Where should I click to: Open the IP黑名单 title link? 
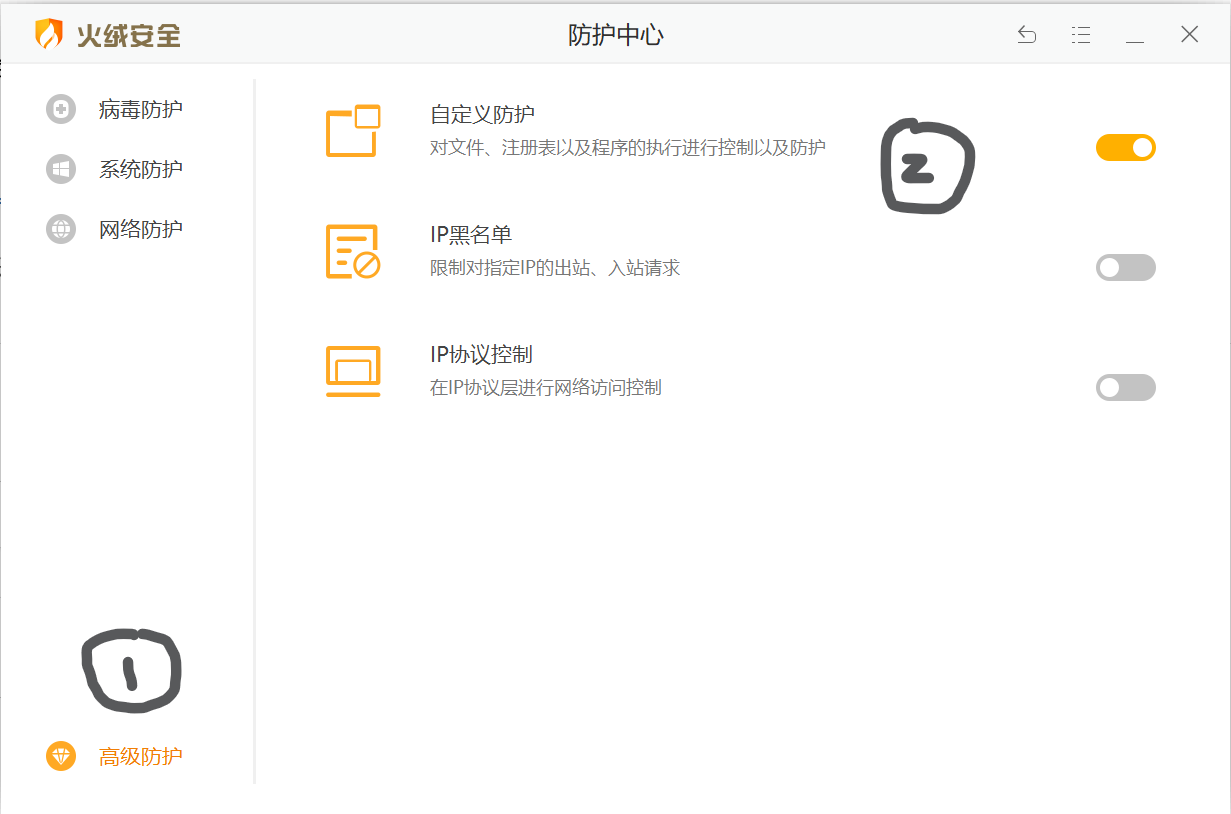[470, 235]
